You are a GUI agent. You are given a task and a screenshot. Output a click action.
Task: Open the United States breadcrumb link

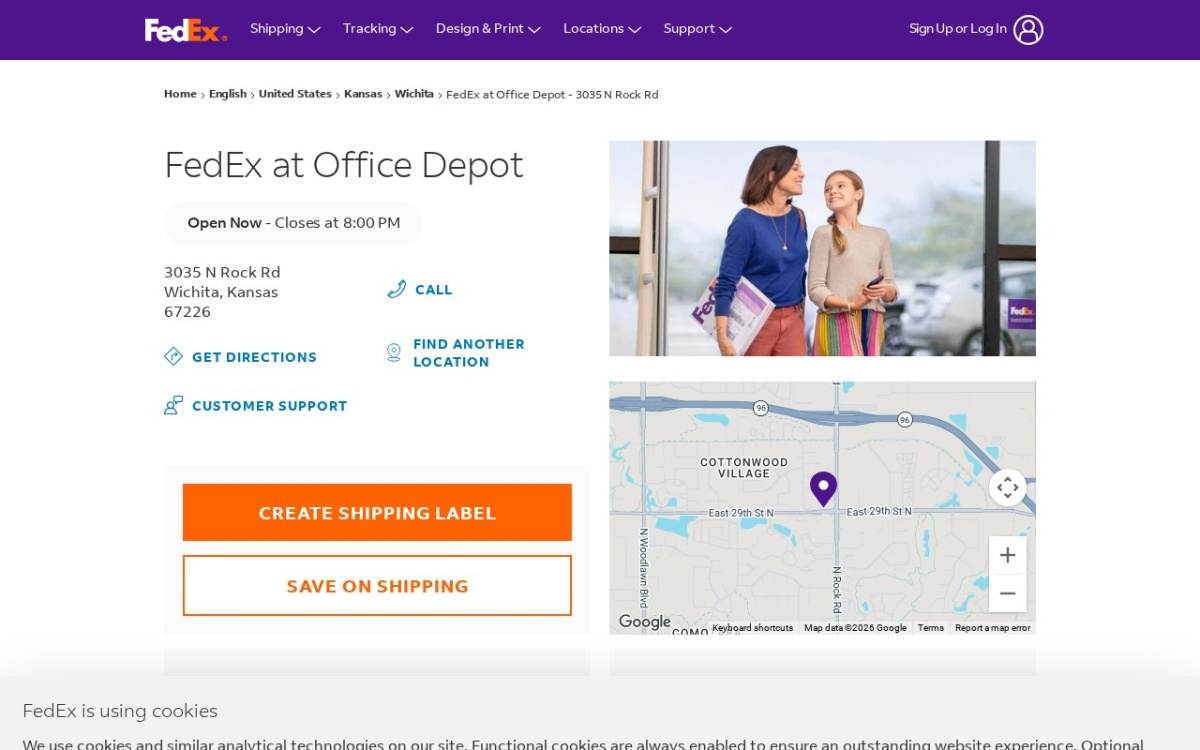(x=295, y=94)
